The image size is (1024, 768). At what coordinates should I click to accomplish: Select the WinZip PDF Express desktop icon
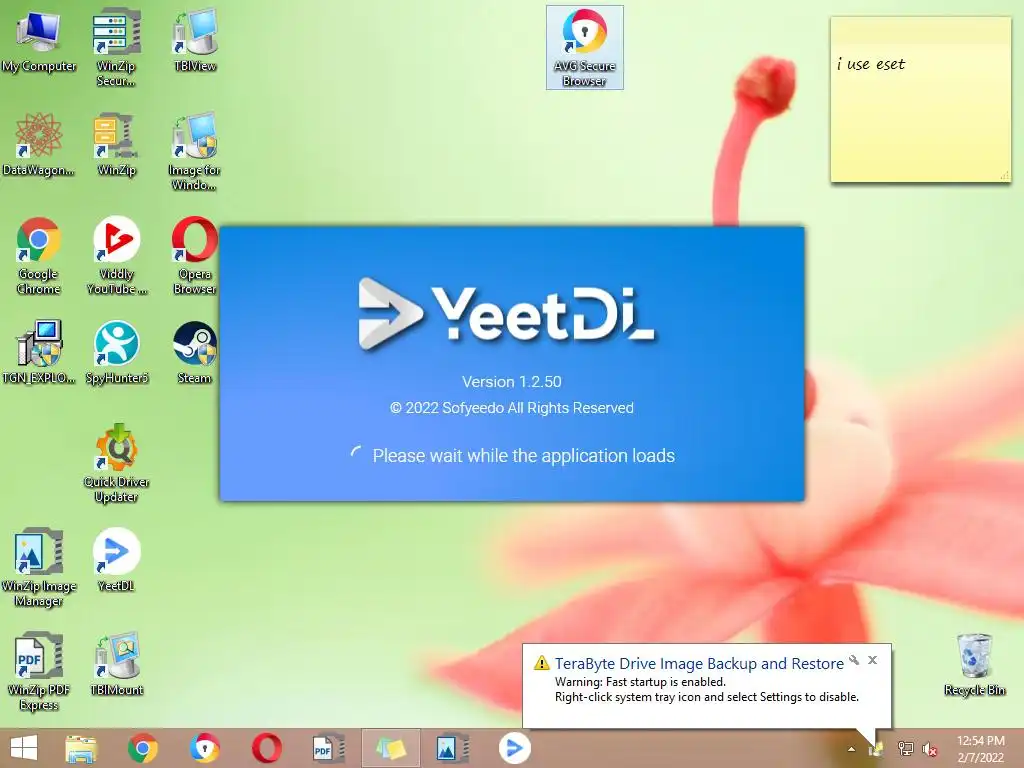pos(39,671)
